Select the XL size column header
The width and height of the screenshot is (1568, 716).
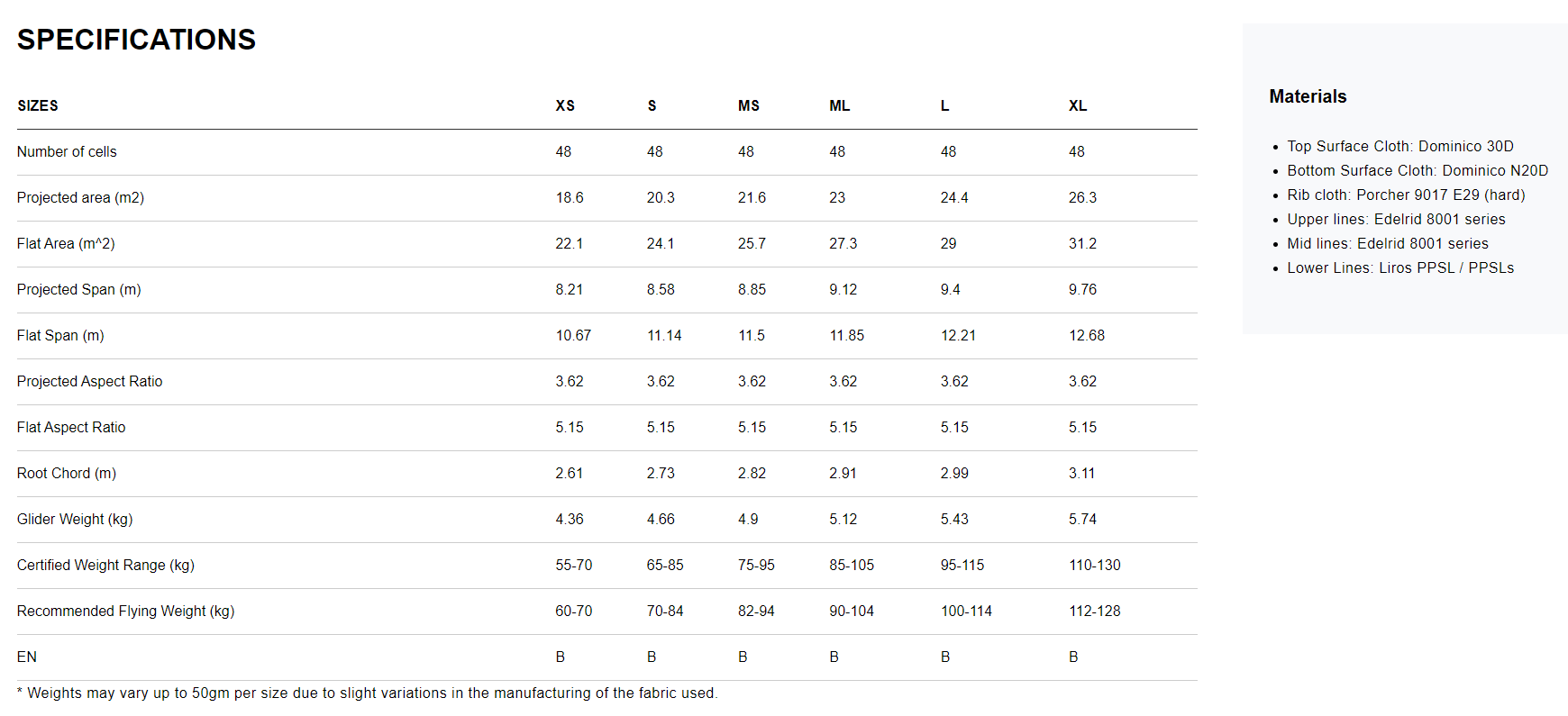tap(1078, 105)
